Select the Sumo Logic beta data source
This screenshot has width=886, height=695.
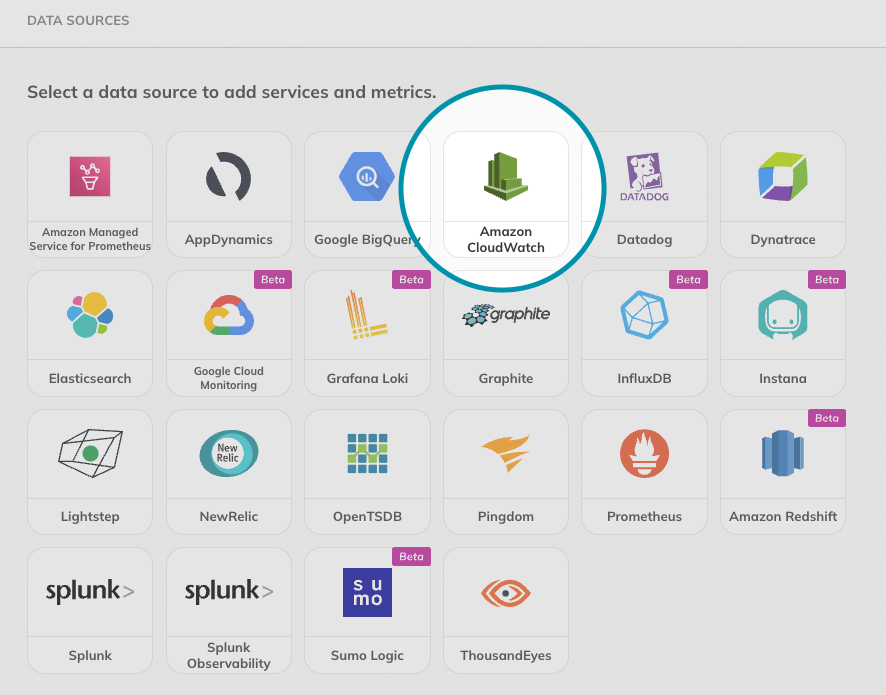[x=367, y=610]
